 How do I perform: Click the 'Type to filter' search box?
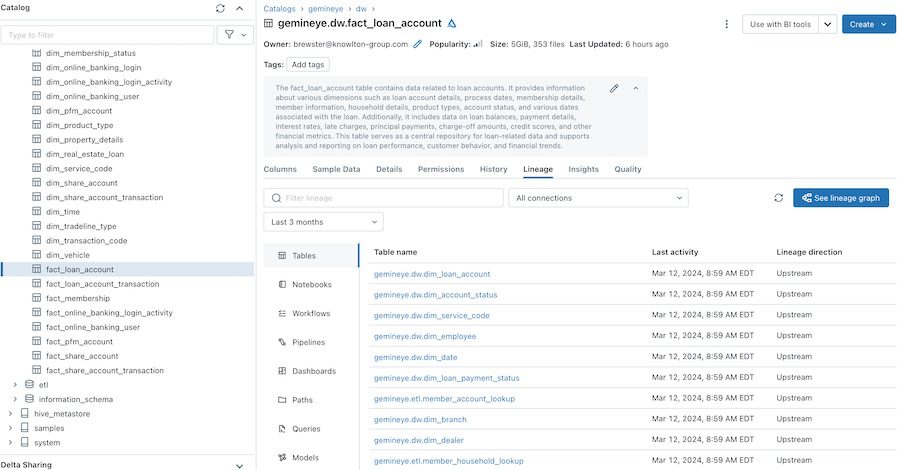107,35
